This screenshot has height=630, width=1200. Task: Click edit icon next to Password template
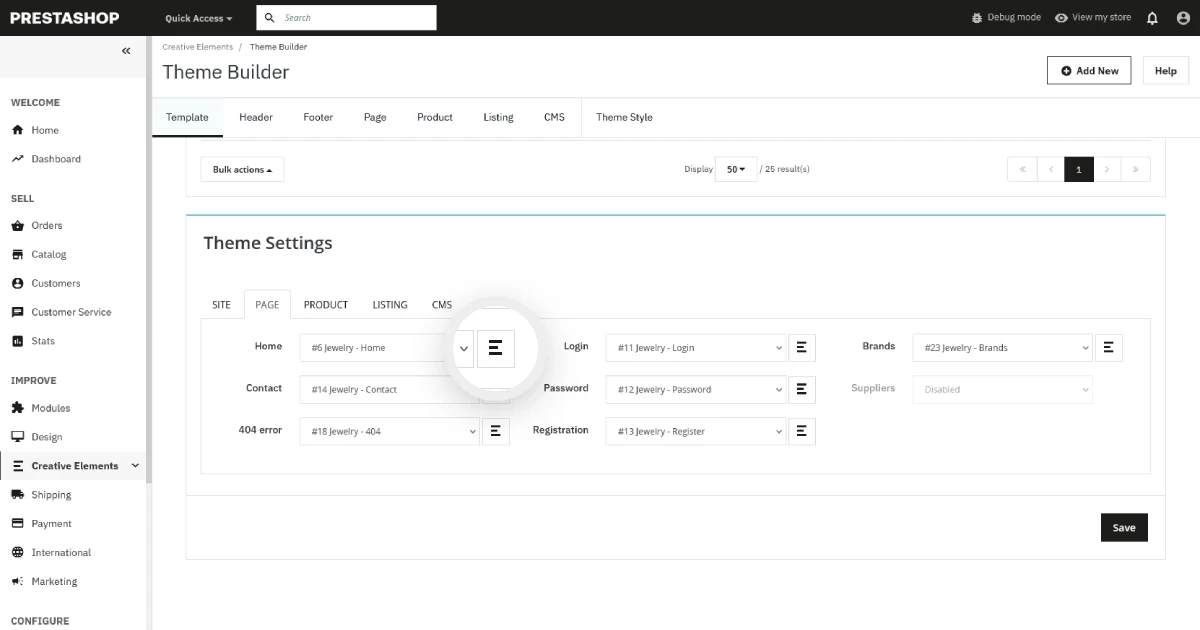[x=801, y=390]
